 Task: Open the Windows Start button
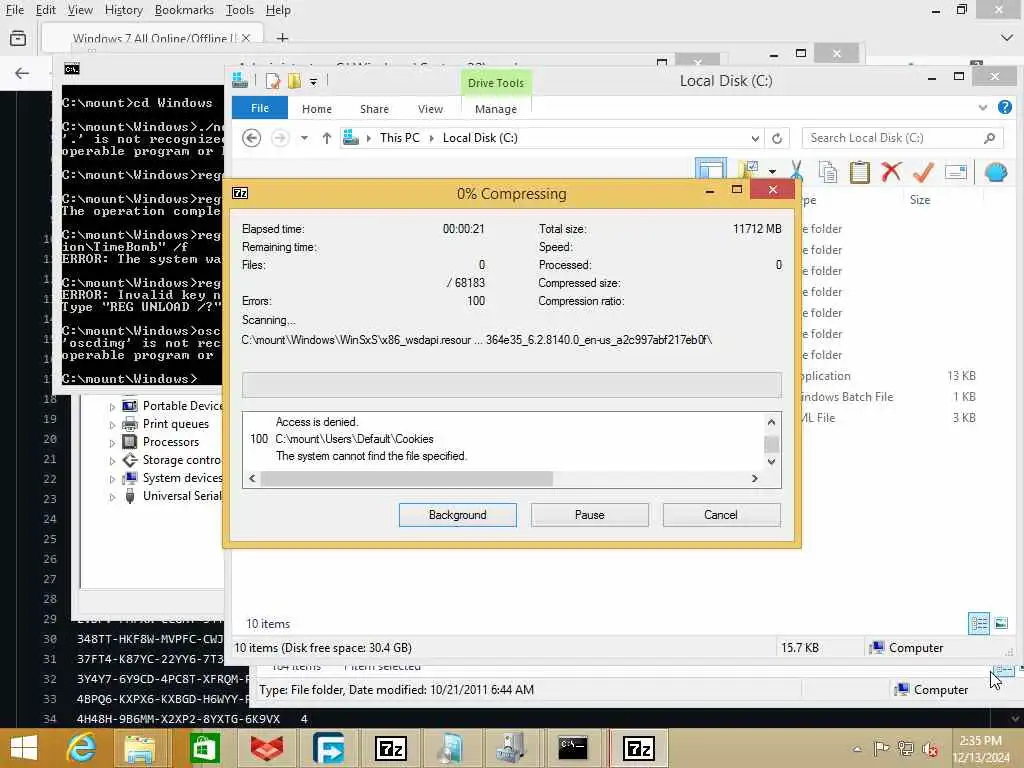[25, 748]
